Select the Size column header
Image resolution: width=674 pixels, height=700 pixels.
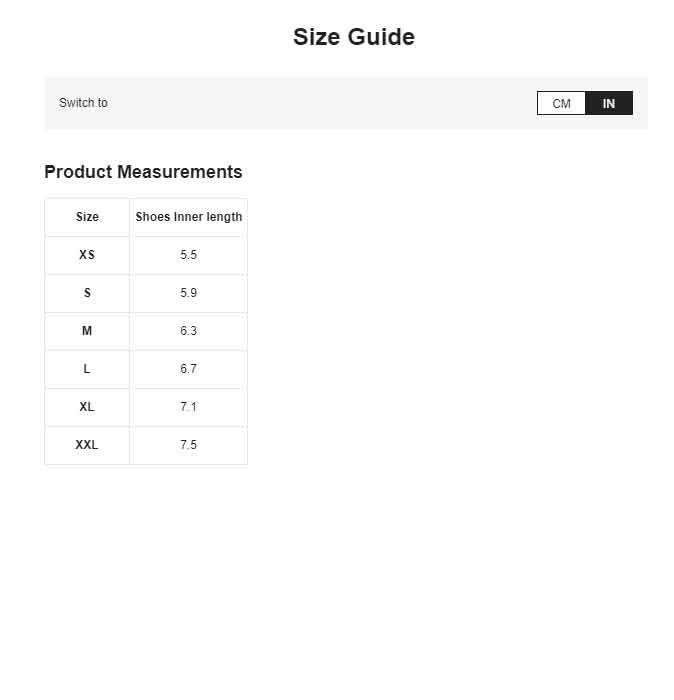[87, 217]
